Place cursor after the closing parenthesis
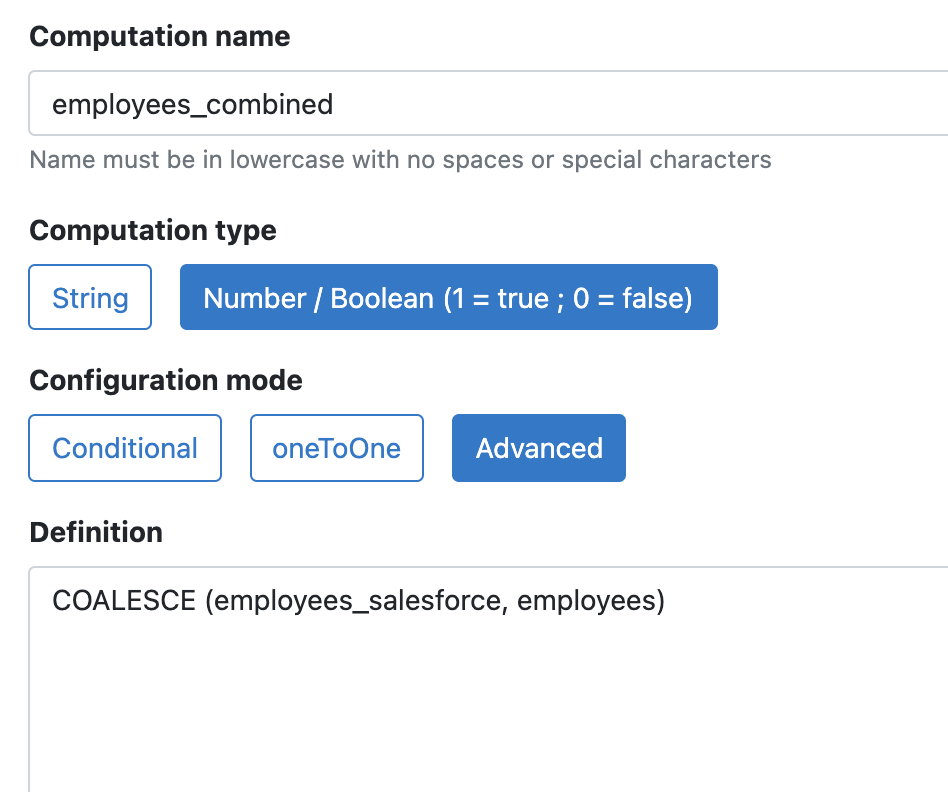 point(666,601)
